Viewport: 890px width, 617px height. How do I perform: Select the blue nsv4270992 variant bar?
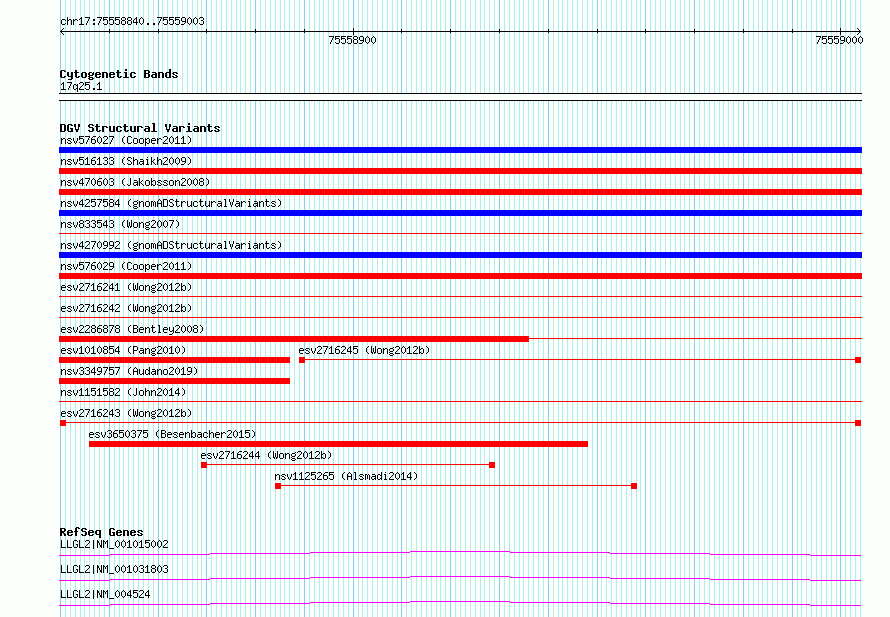(x=460, y=255)
